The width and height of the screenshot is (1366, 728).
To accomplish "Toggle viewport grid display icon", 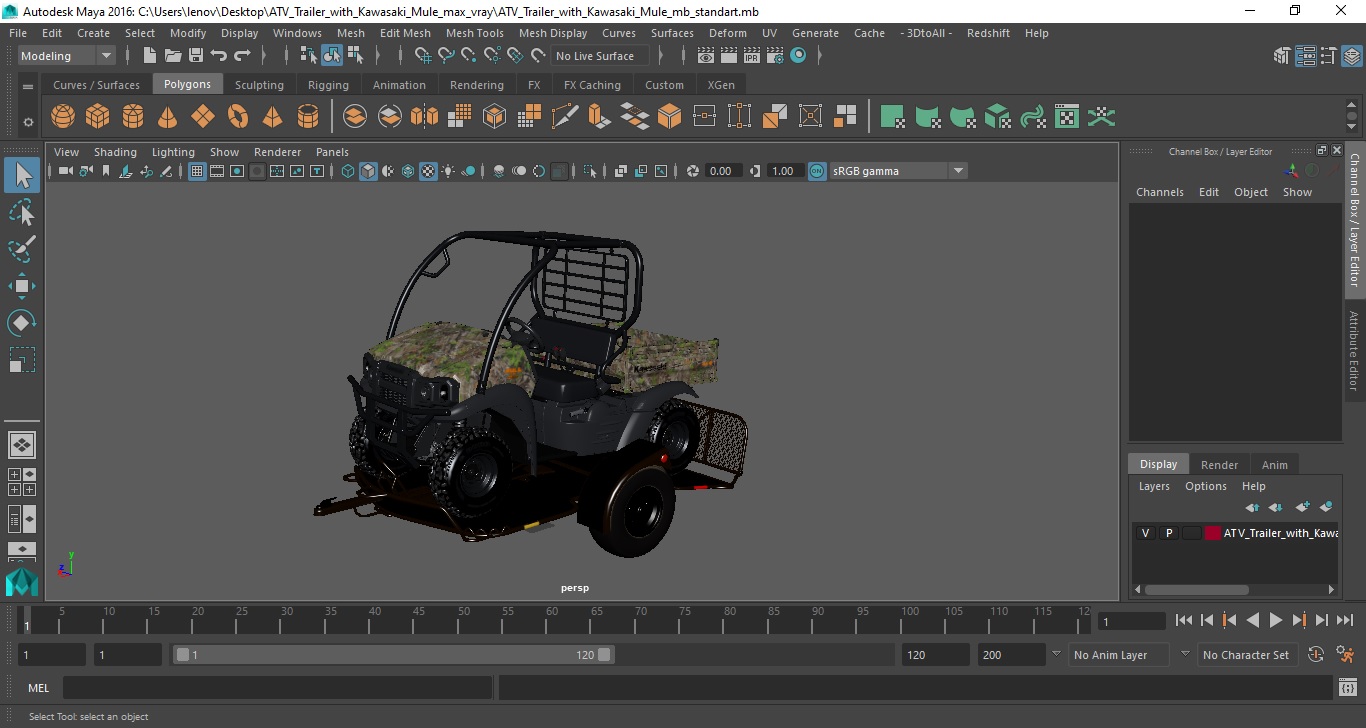I will pos(197,171).
